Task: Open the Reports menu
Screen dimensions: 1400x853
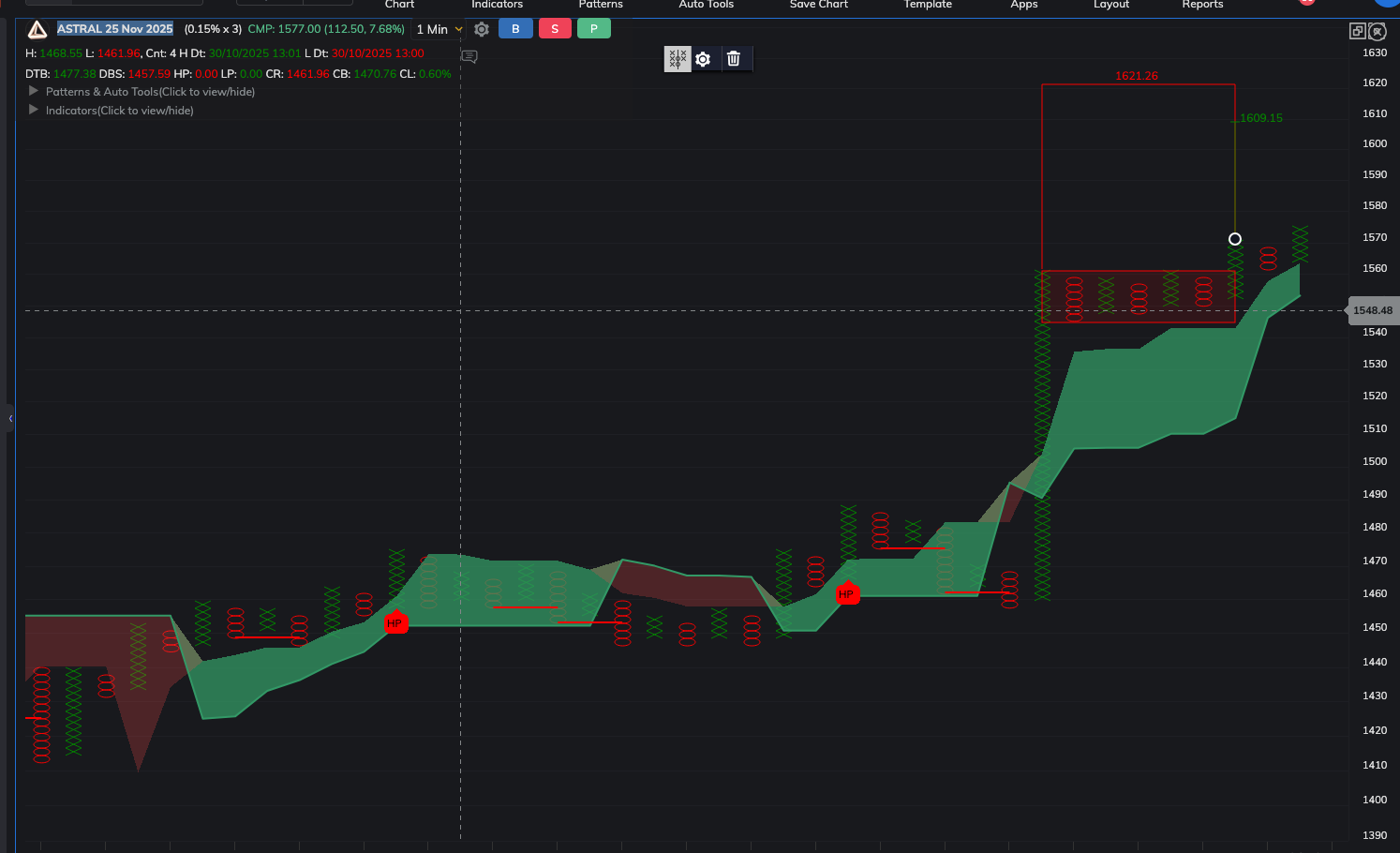Action: coord(1202,5)
